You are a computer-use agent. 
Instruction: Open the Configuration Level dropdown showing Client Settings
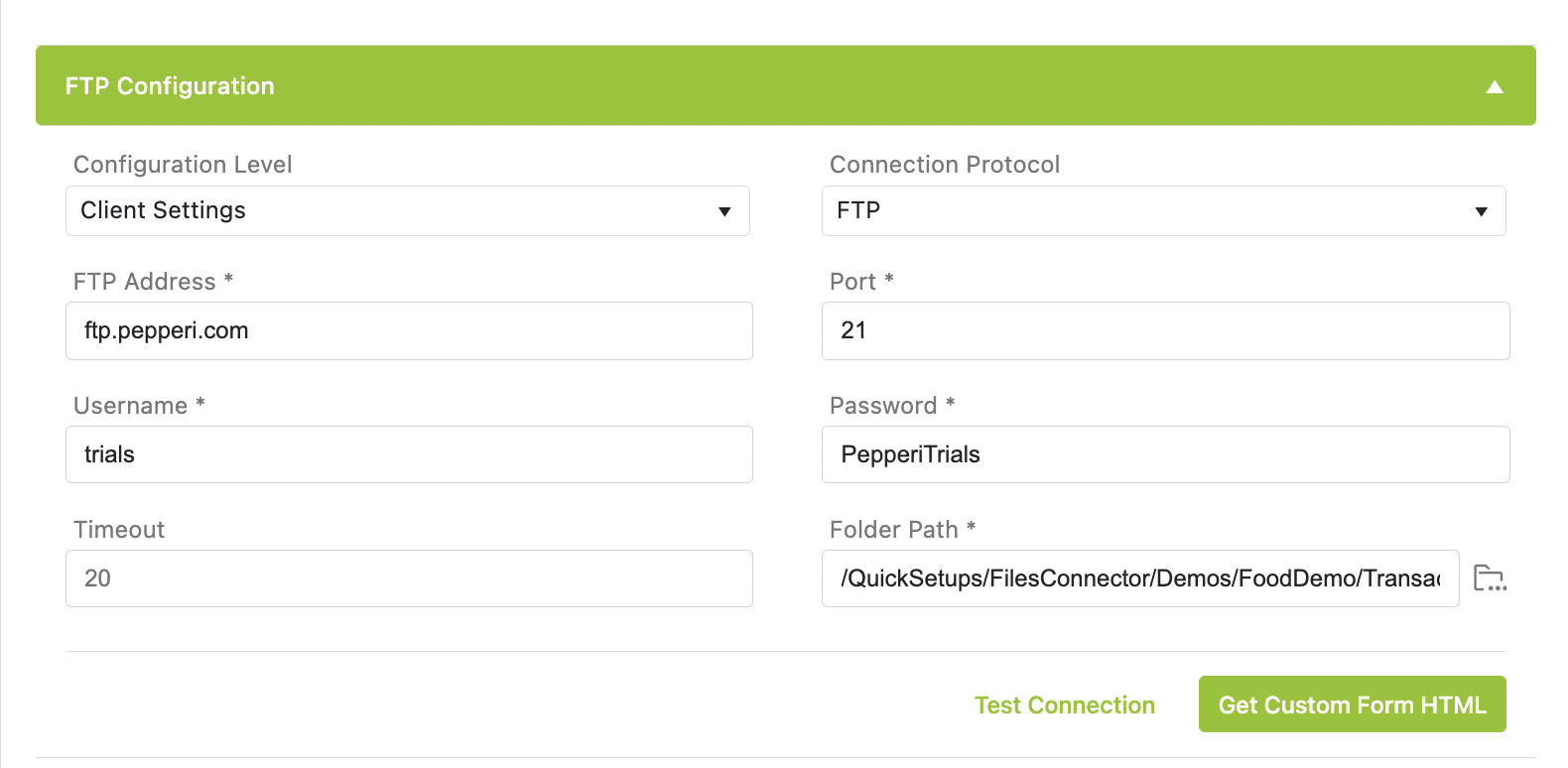click(x=408, y=210)
